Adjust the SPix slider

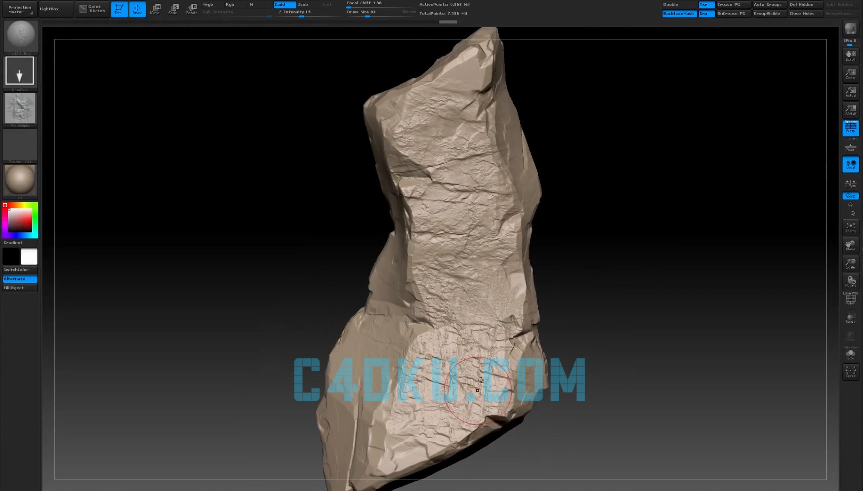pyautogui.click(x=850, y=42)
